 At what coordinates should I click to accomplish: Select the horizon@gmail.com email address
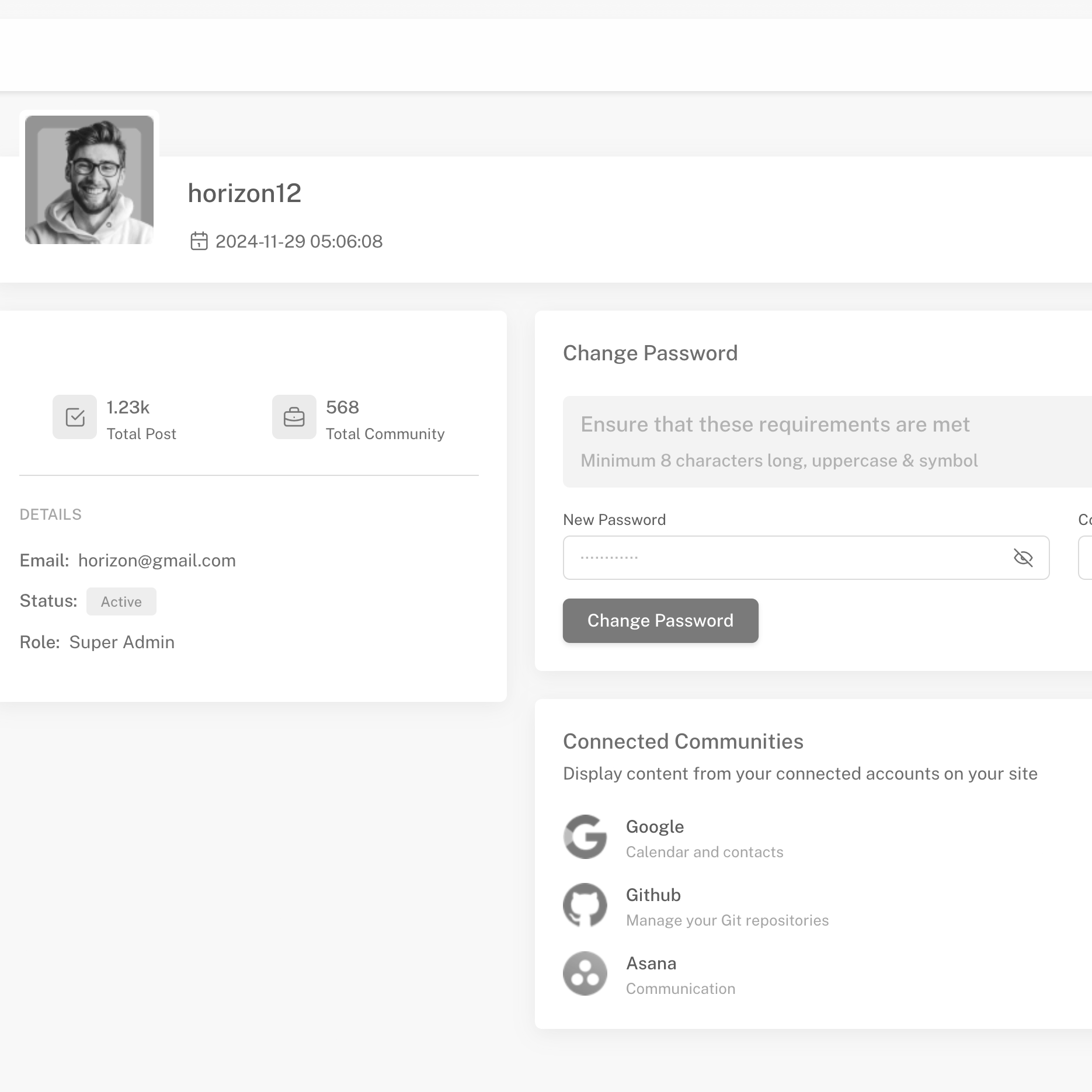coord(157,561)
